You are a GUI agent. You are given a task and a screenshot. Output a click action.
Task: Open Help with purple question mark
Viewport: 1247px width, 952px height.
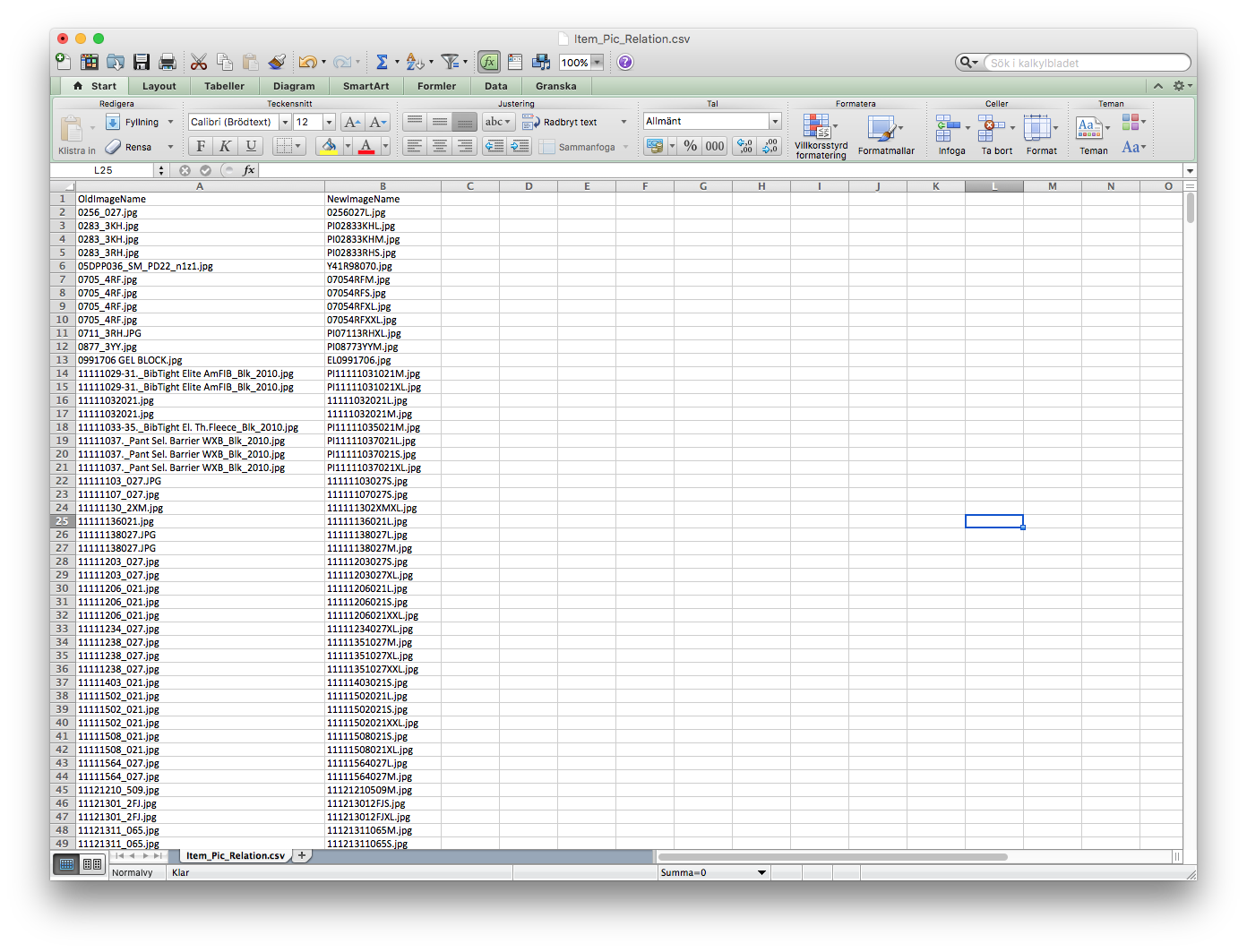tap(625, 62)
